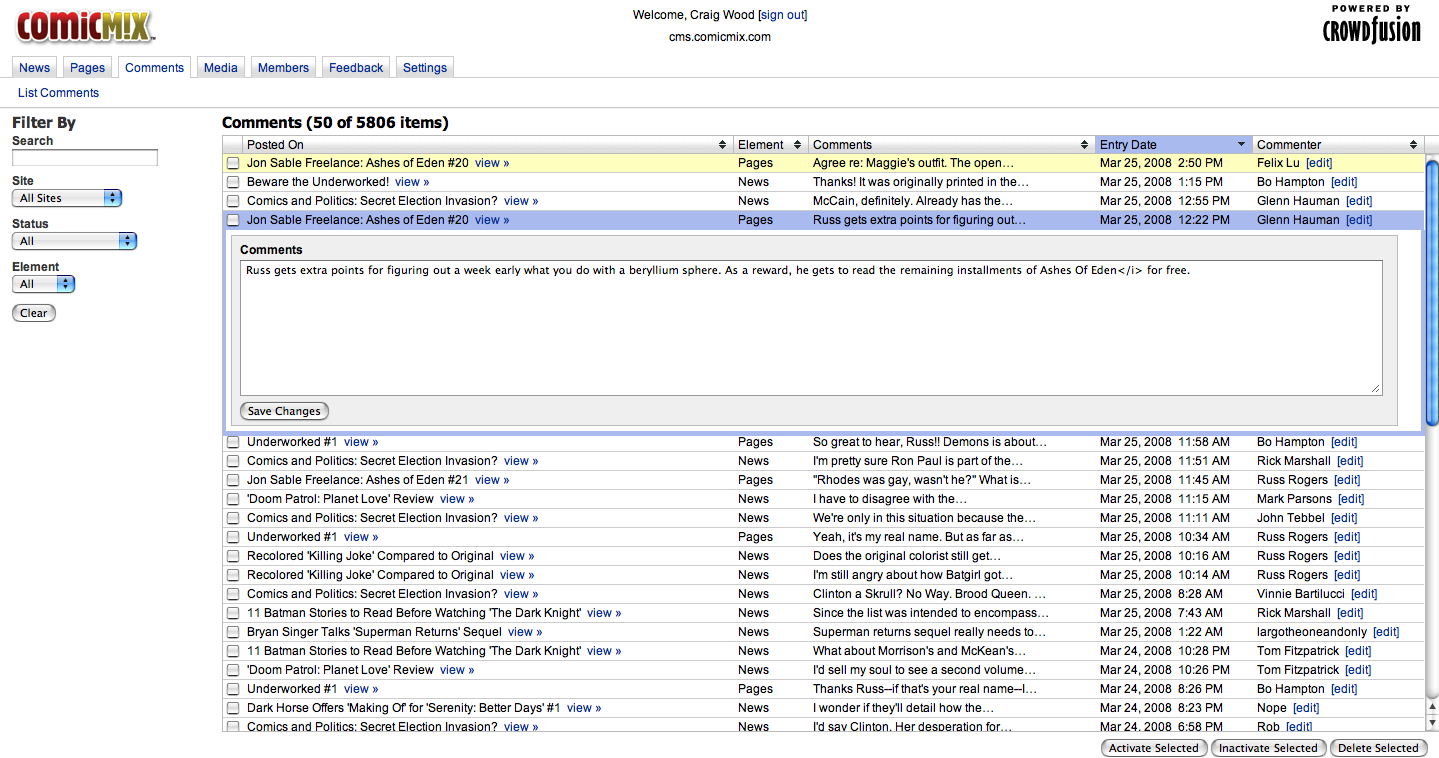Click edit beside commenter Nope
Viewport: 1439px width, 758px height.
(x=1306, y=708)
